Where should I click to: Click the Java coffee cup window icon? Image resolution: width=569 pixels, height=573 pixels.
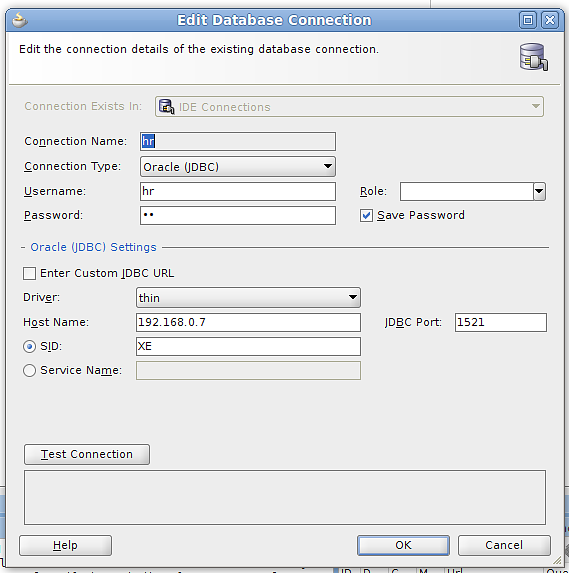pyautogui.click(x=20, y=20)
